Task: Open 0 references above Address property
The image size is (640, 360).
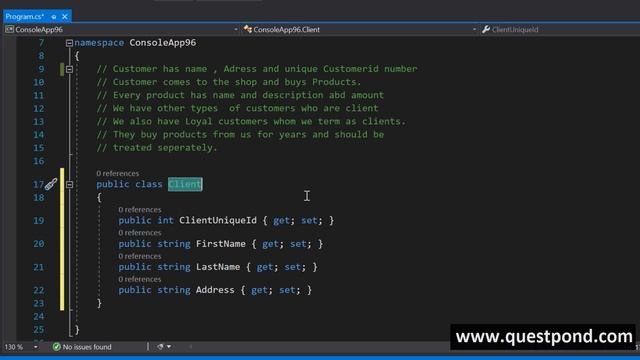Action: coord(140,279)
